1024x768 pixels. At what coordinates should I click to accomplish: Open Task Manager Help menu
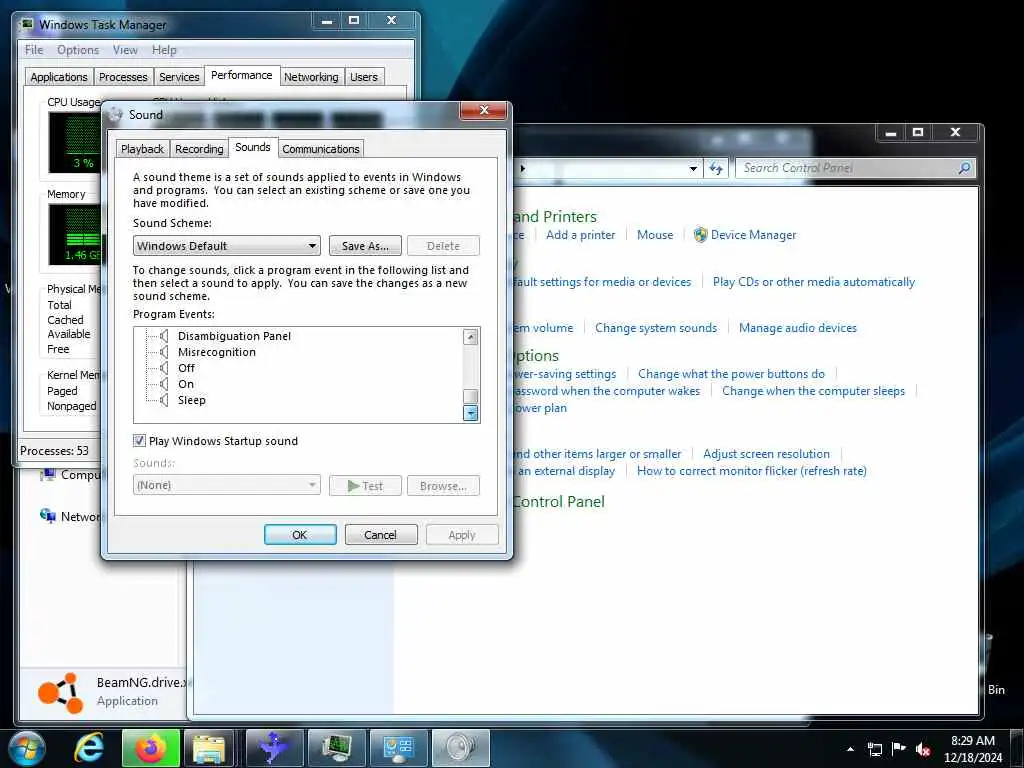point(164,50)
